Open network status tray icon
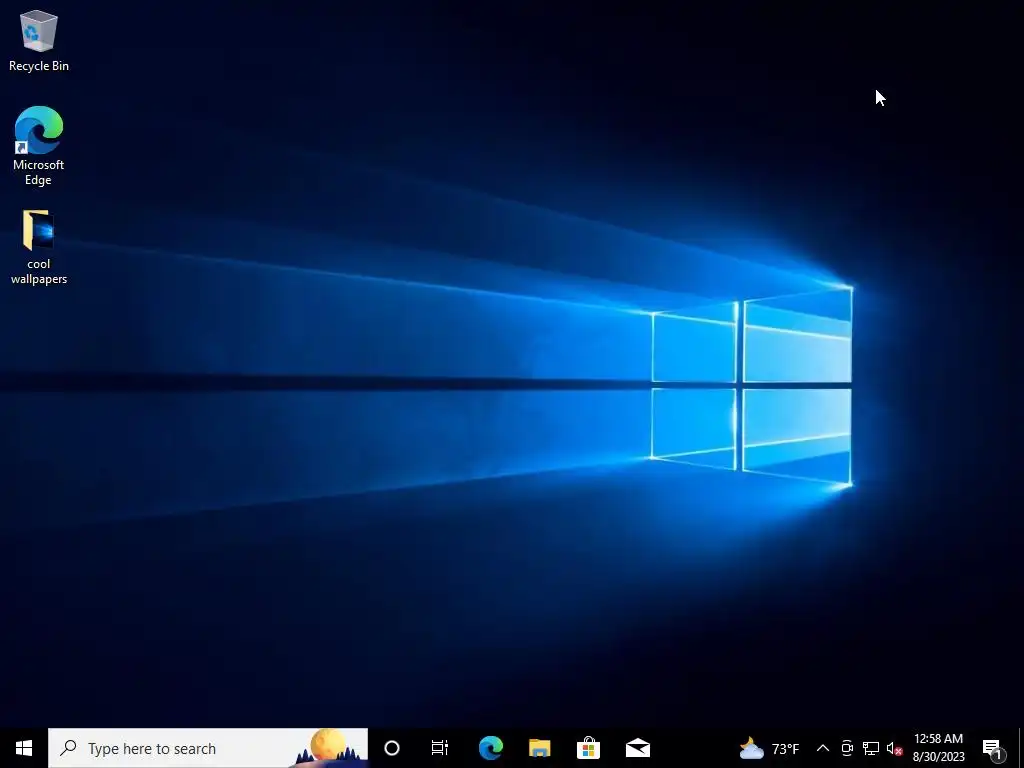This screenshot has width=1024, height=768. point(871,748)
